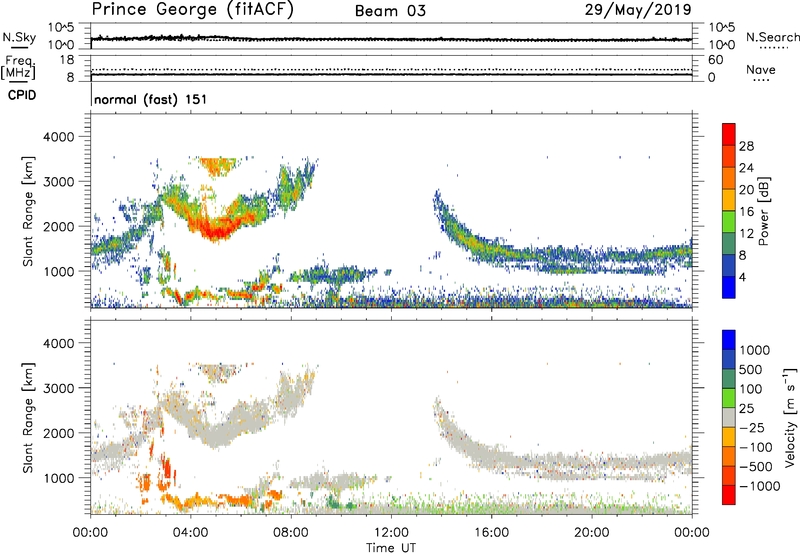Click the solid frequency trace line
800x554 pixels.
[391, 74]
